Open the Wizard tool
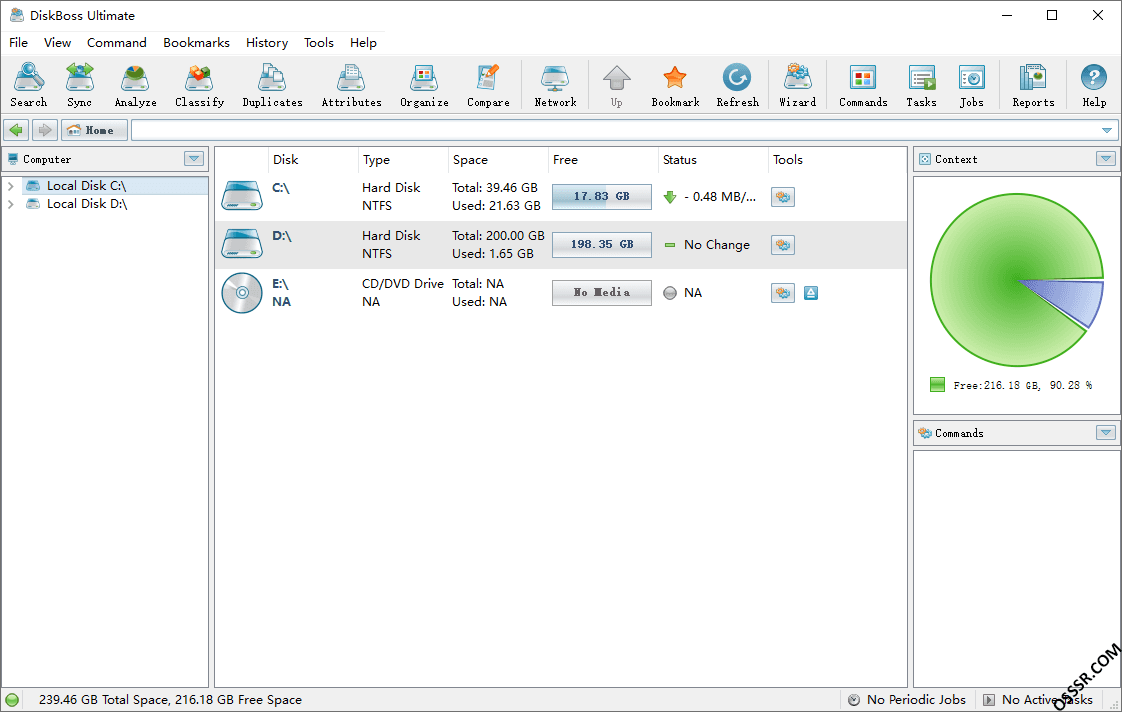The width and height of the screenshot is (1122, 712). click(x=797, y=84)
